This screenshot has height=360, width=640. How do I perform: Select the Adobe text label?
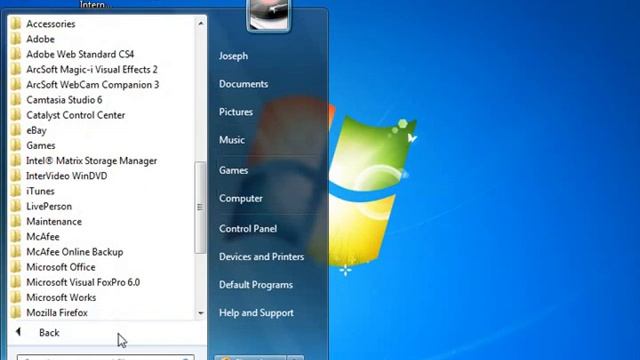pos(40,39)
